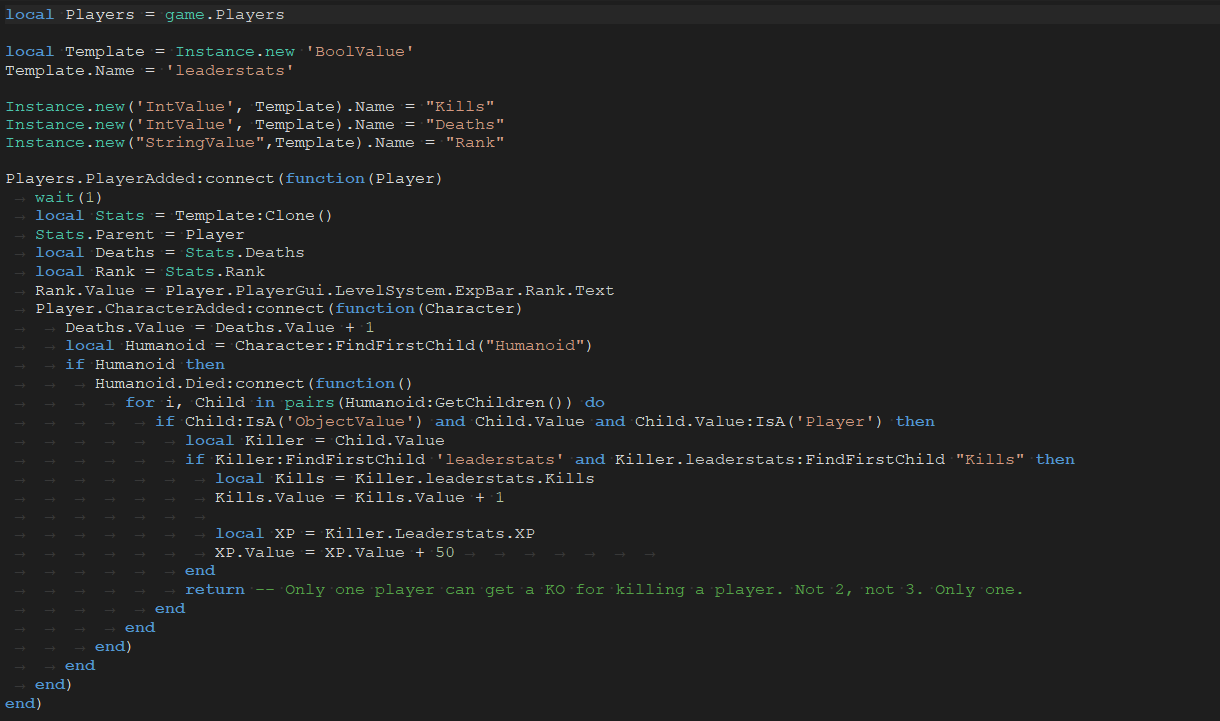Click the 'local Humanoid = Character:FindFirstChild' line
The width and height of the screenshot is (1220, 721).
[329, 345]
